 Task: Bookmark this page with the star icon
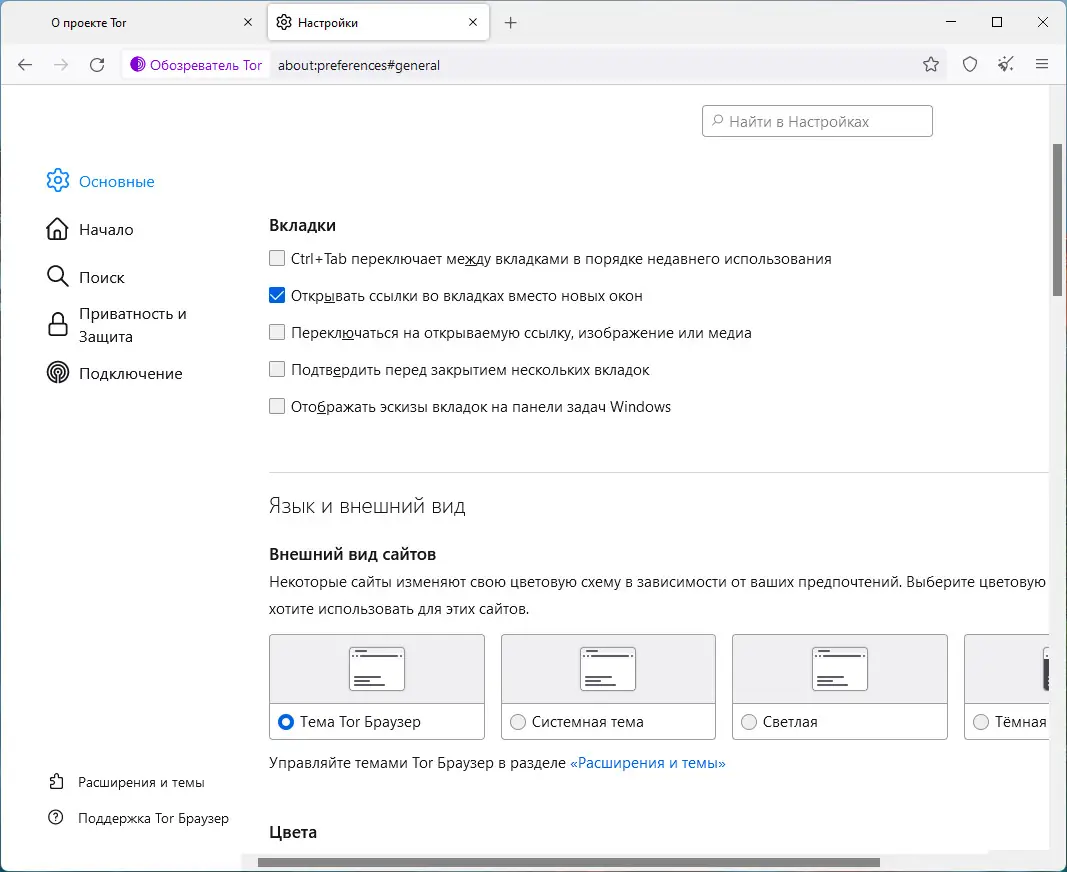tap(931, 65)
